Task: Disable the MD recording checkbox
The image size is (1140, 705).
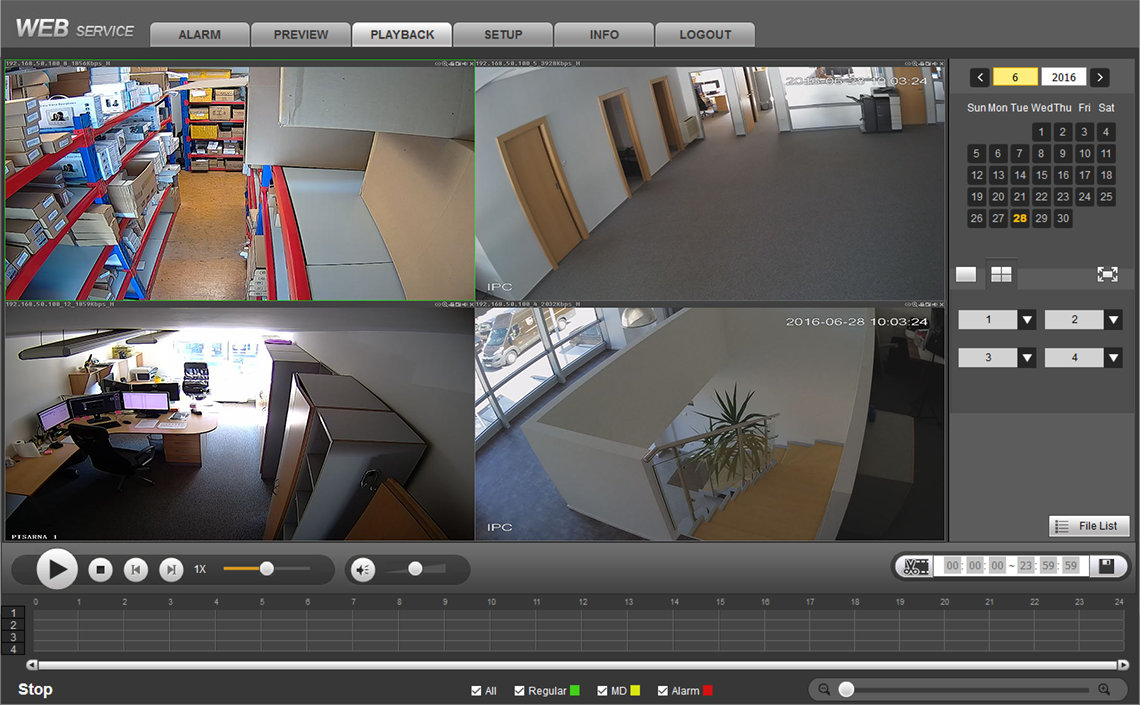Action: [x=602, y=691]
